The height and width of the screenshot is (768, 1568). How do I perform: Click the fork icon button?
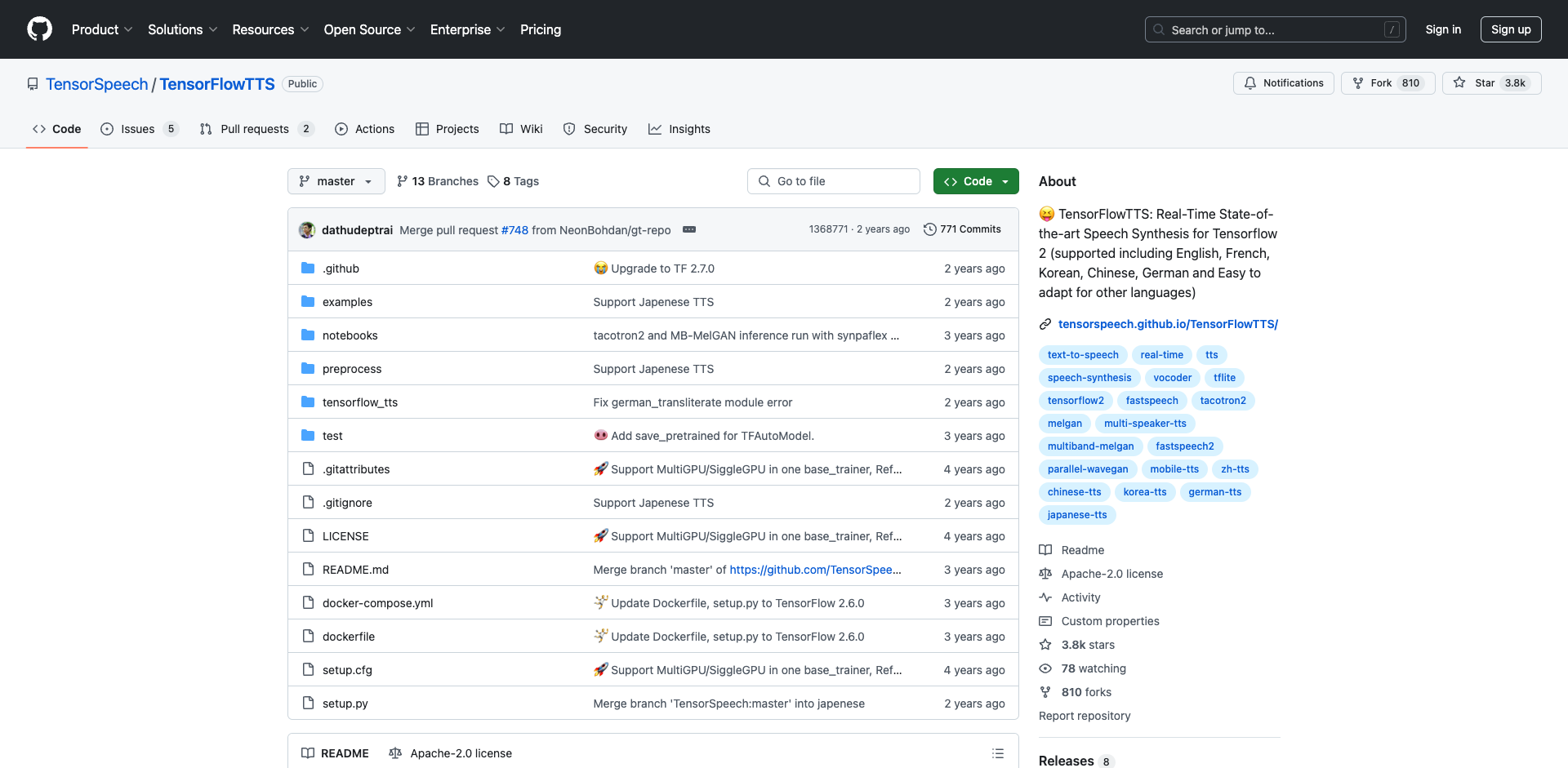[1358, 83]
